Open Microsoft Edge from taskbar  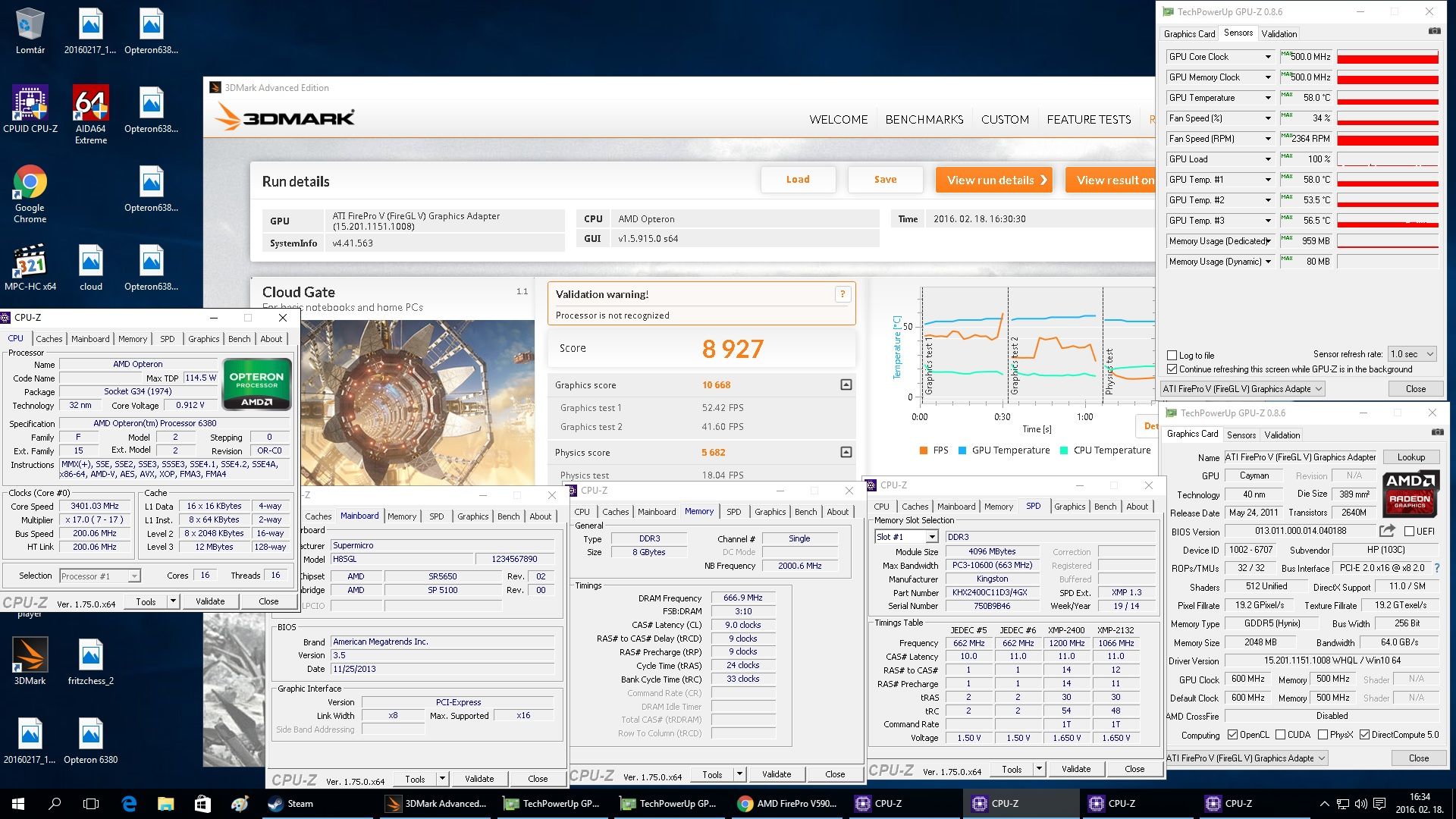[x=129, y=803]
